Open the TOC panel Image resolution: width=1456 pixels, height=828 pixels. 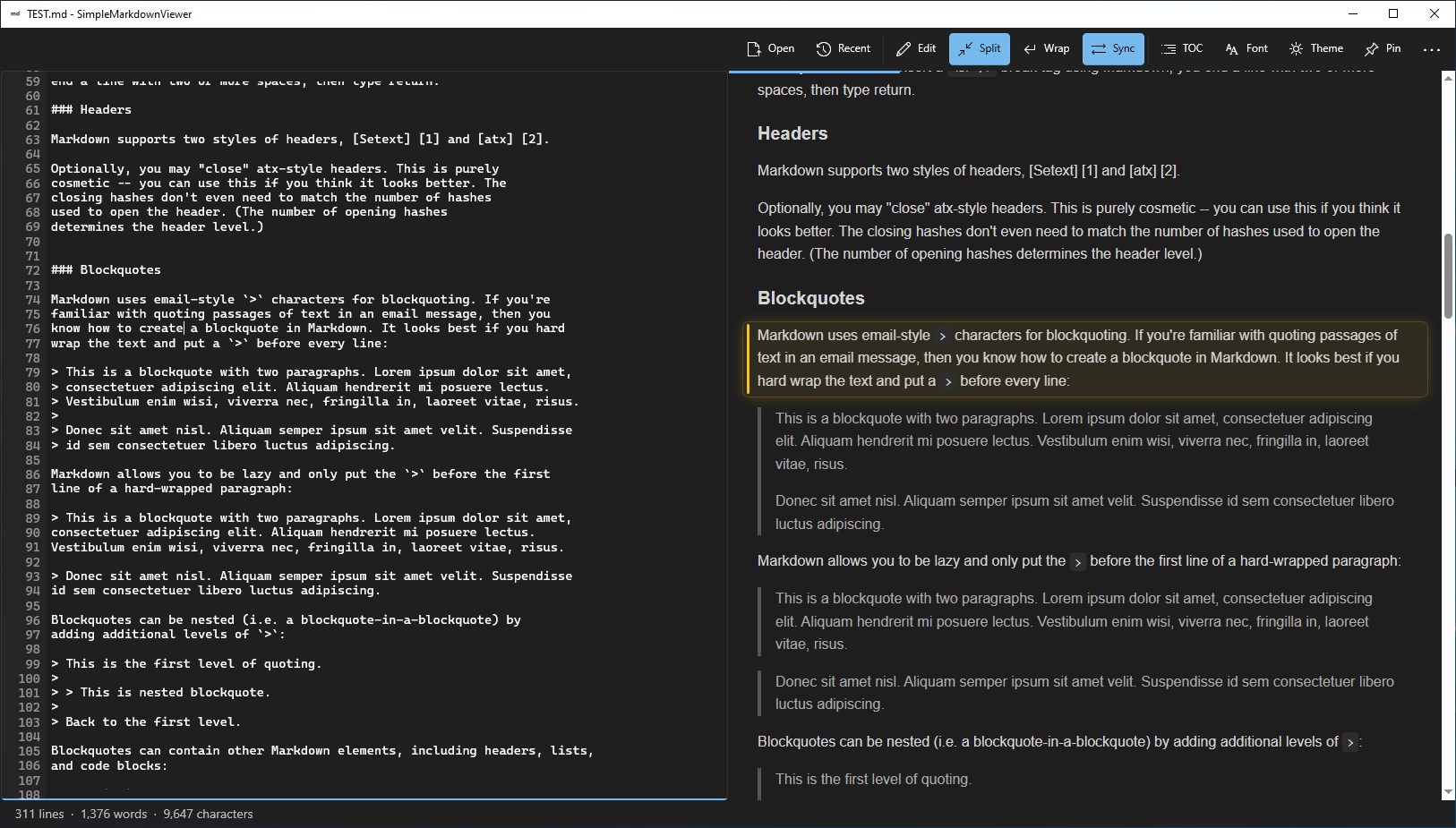(x=1182, y=48)
